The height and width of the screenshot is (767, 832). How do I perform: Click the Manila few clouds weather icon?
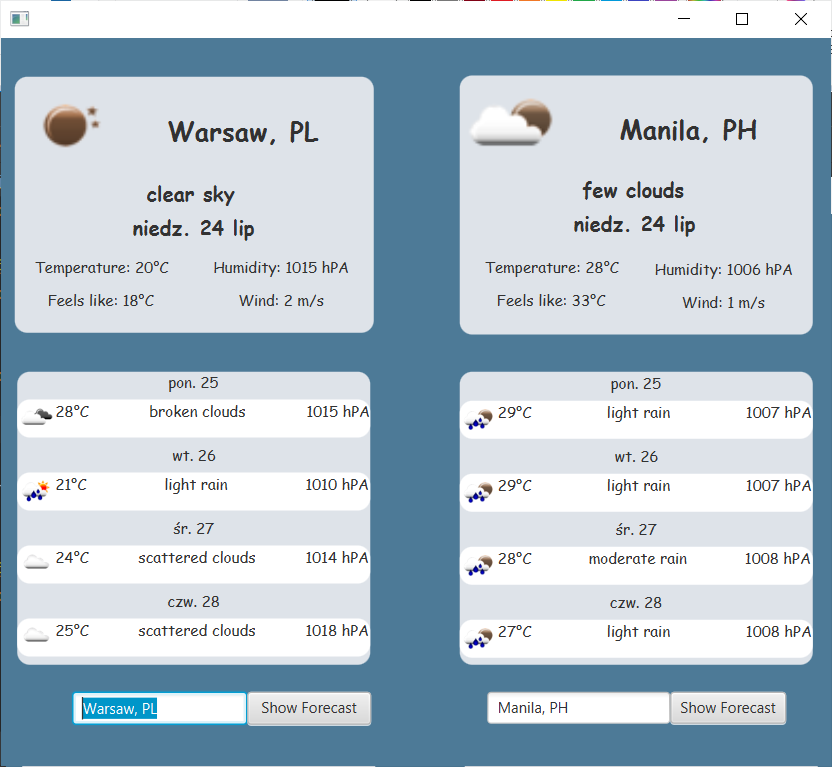click(x=511, y=122)
